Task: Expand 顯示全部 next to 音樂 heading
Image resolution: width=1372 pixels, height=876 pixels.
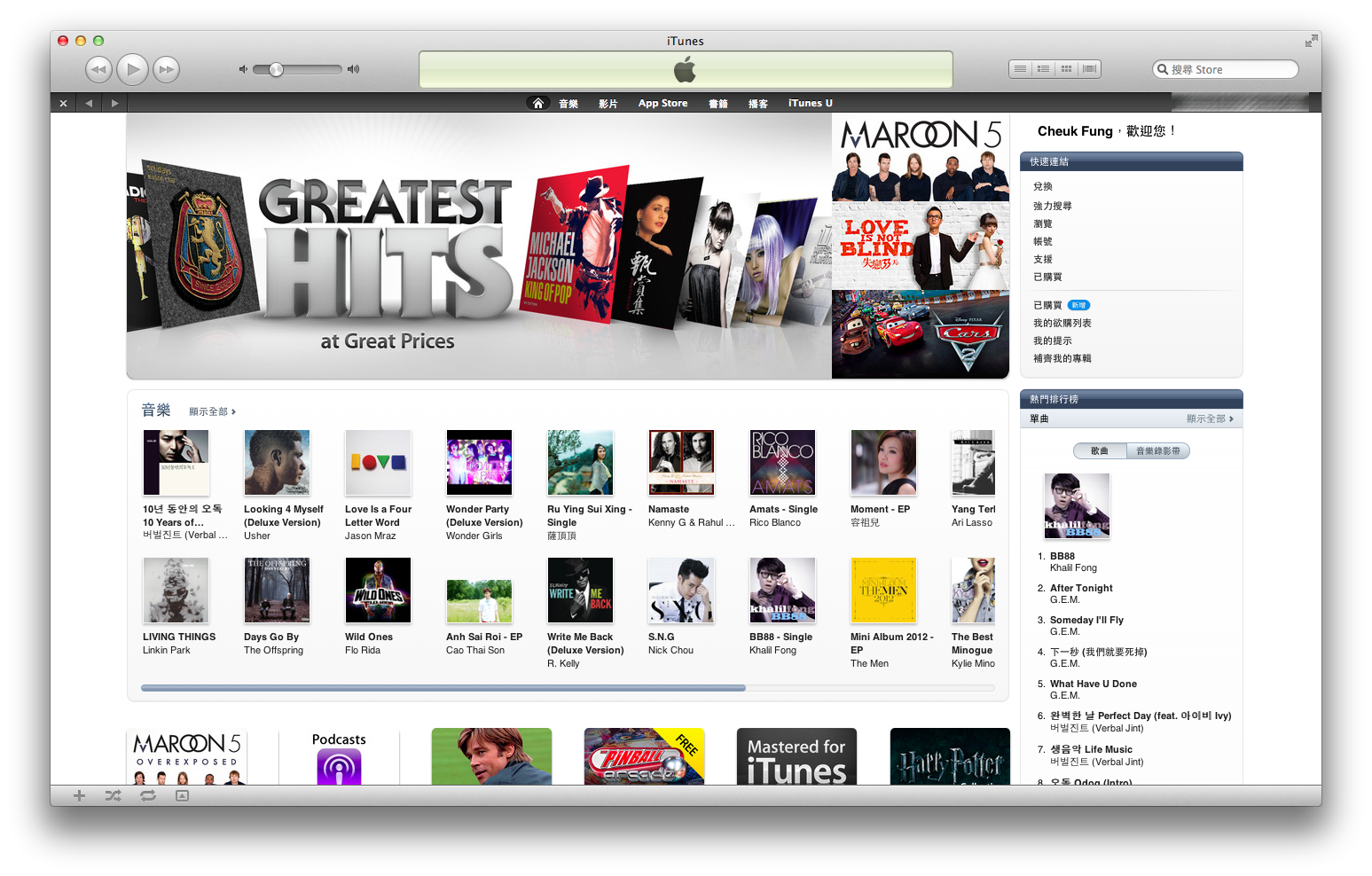Action: pos(212,411)
